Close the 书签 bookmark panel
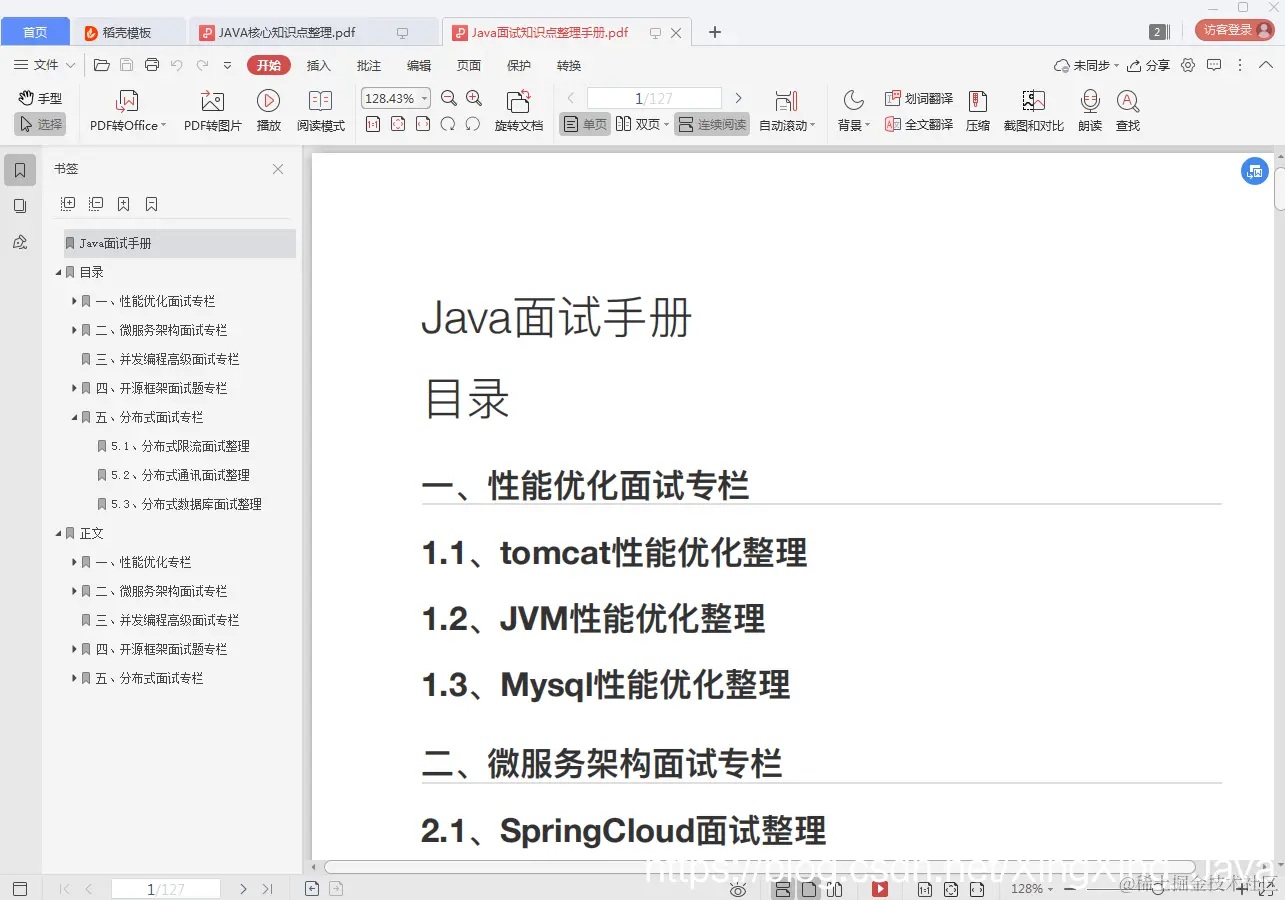1285x900 pixels. [x=278, y=169]
